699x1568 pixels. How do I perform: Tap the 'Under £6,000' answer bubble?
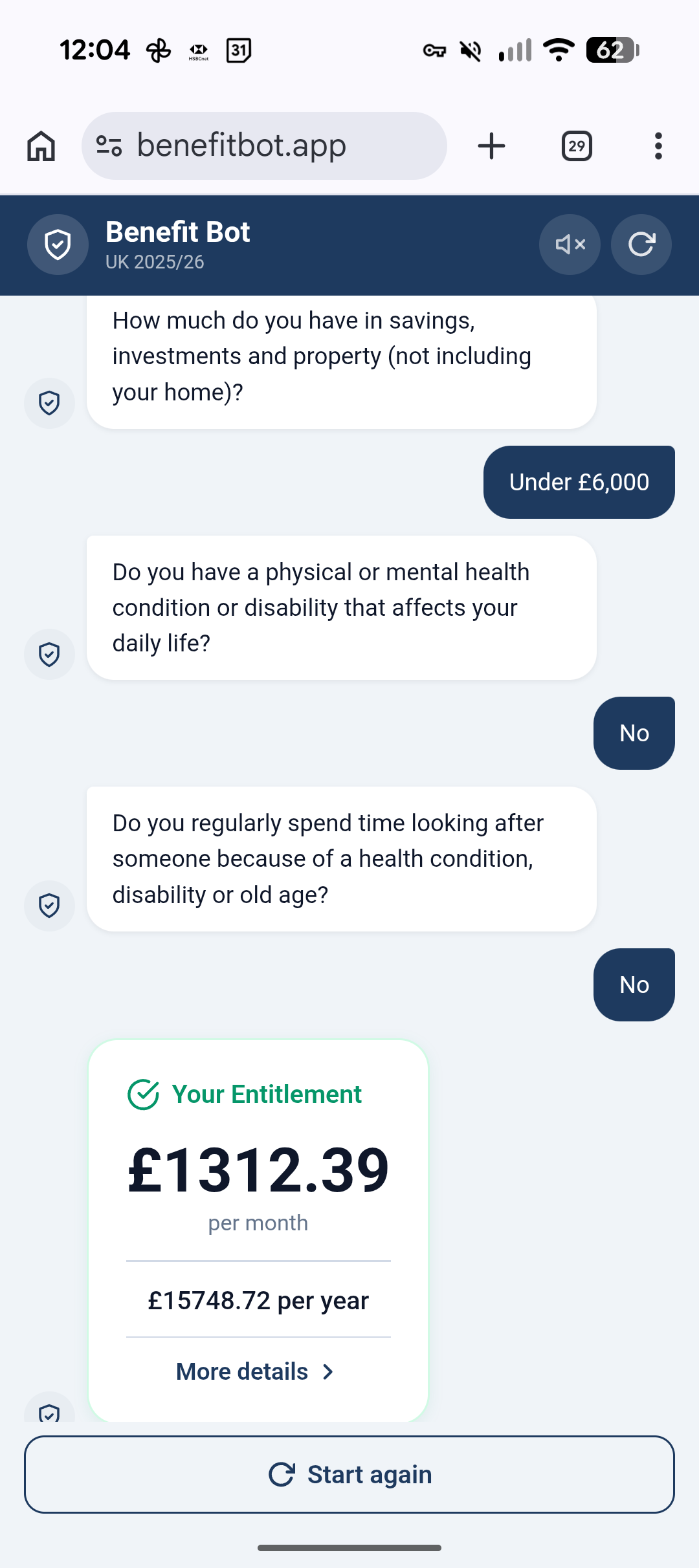[x=579, y=482]
